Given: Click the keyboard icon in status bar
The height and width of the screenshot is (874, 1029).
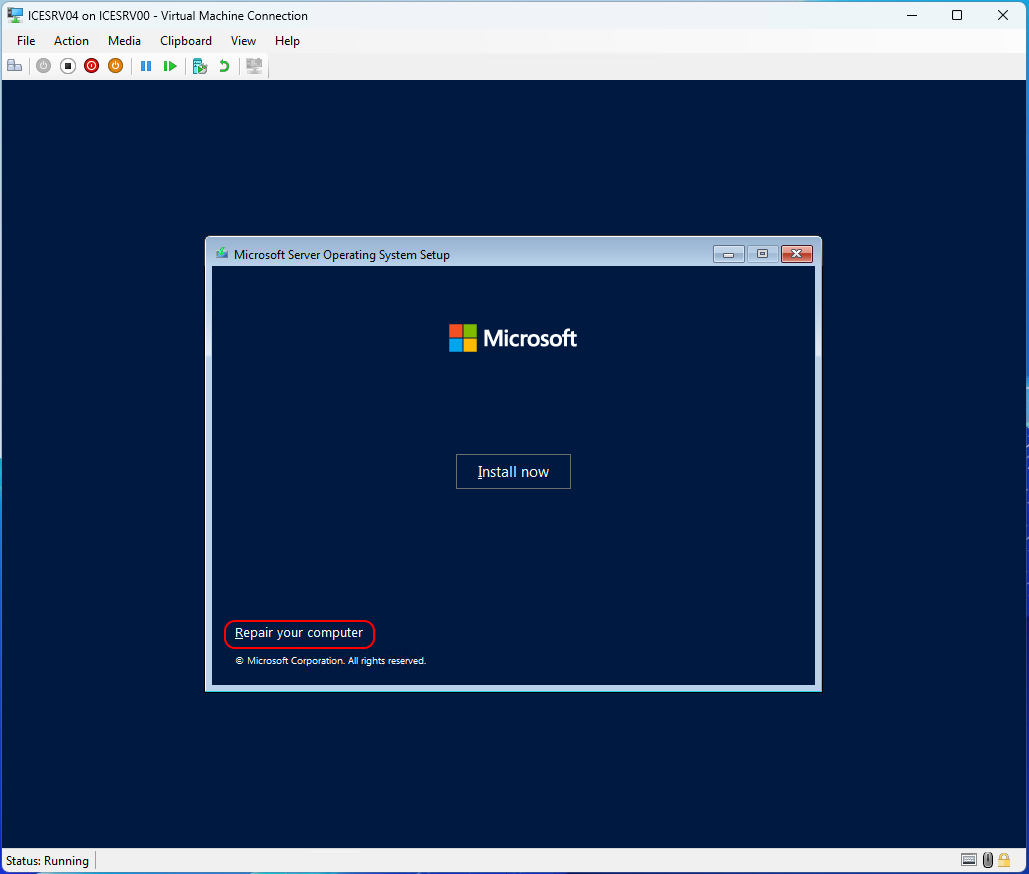Looking at the screenshot, I should pos(969,860).
